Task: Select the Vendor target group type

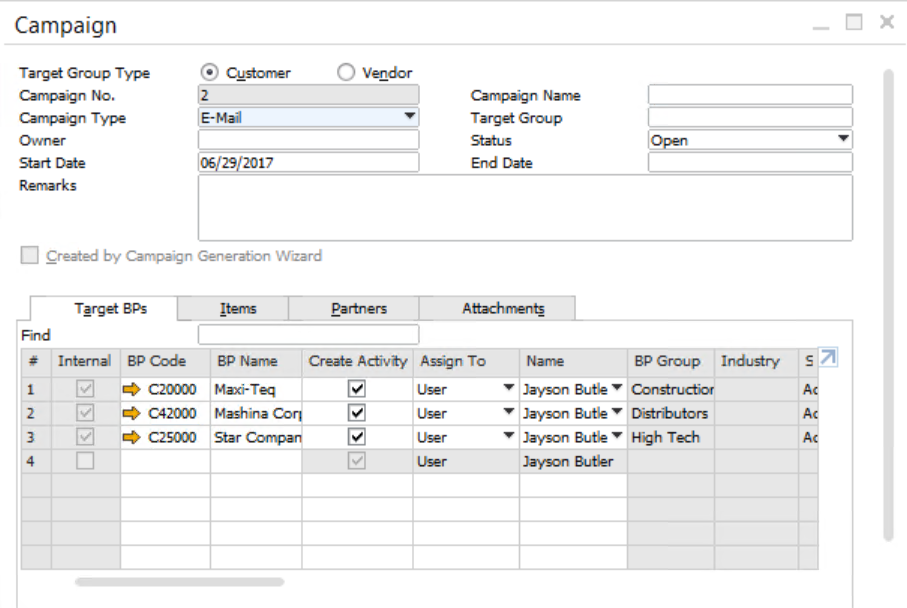Action: point(346,72)
